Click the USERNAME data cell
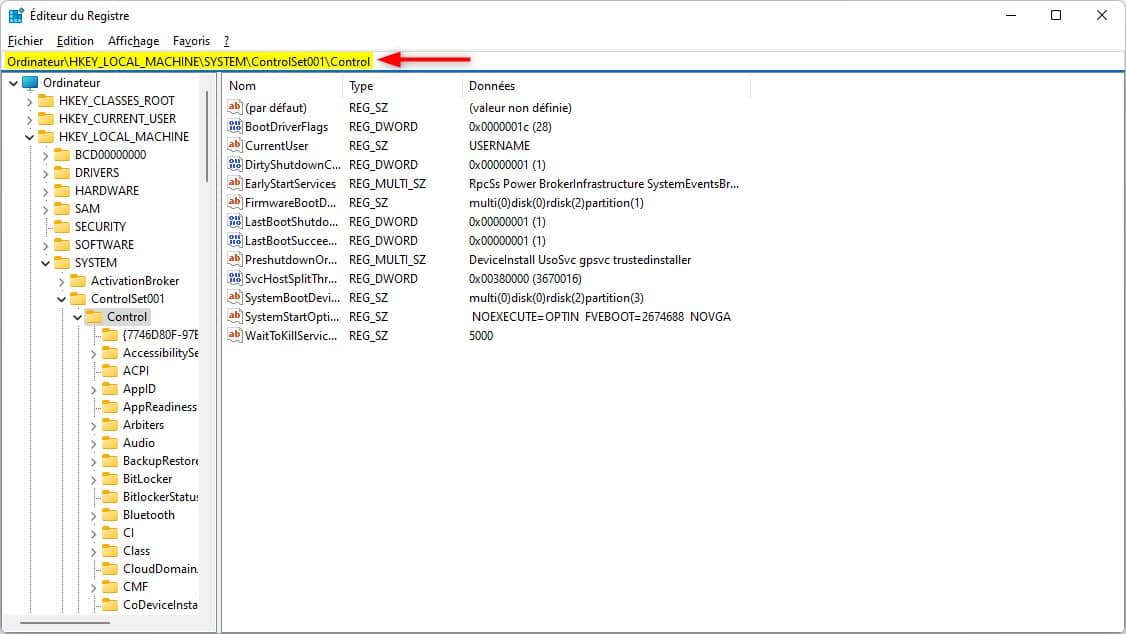 [499, 145]
